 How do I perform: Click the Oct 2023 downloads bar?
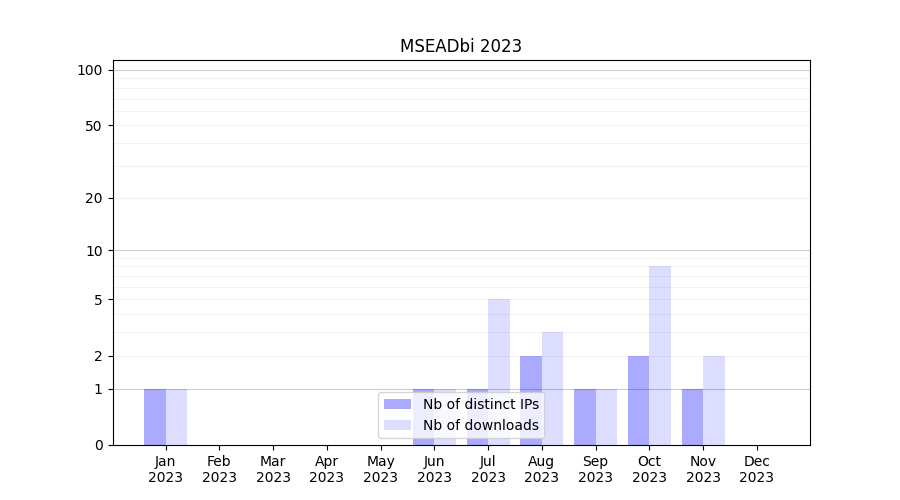[660, 355]
